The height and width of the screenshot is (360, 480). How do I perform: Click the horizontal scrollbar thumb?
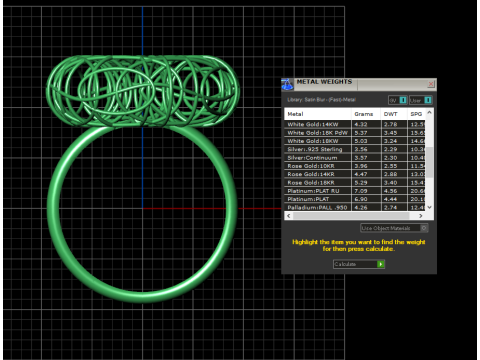click(351, 216)
